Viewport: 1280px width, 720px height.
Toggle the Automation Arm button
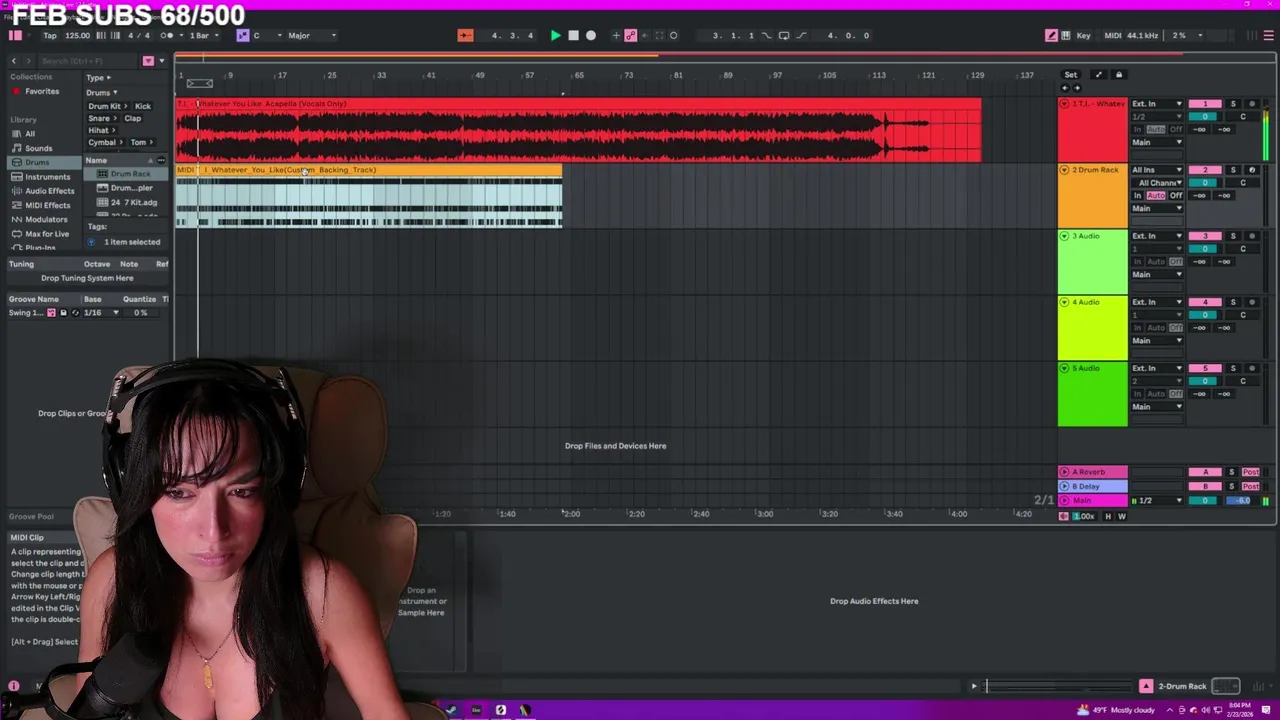(x=631, y=36)
